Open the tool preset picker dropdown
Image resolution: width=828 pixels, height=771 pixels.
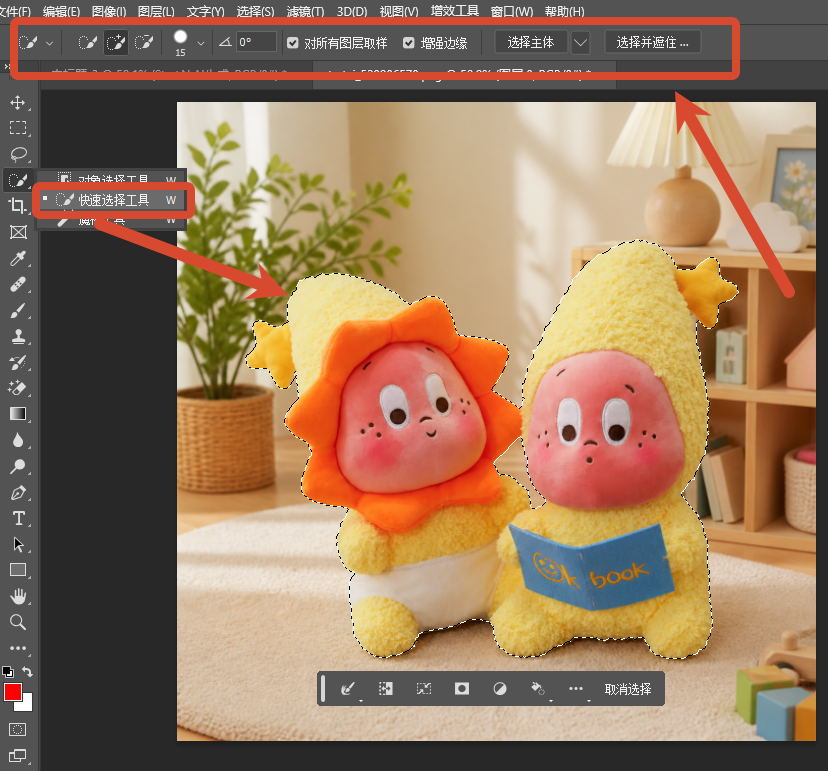[50, 43]
